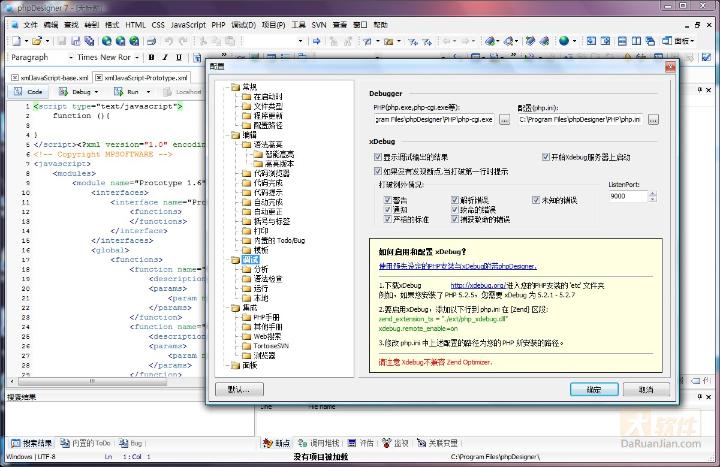Click the Redo toolbar icon

pos(183,41)
